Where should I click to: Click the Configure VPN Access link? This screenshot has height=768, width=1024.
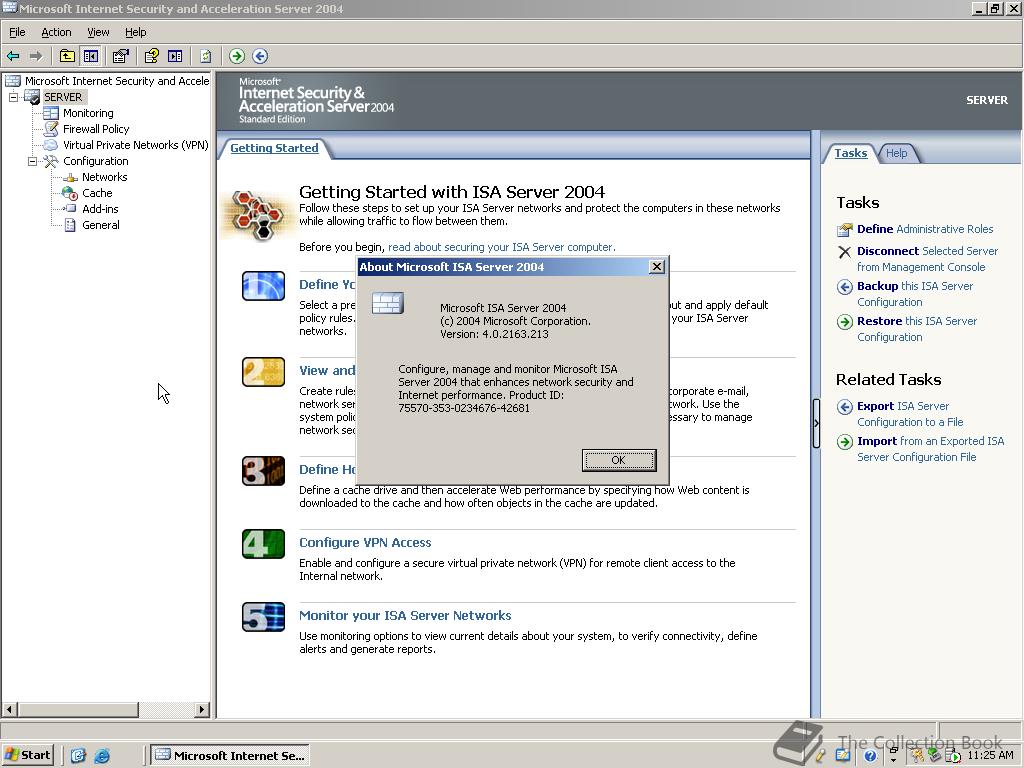tap(365, 543)
